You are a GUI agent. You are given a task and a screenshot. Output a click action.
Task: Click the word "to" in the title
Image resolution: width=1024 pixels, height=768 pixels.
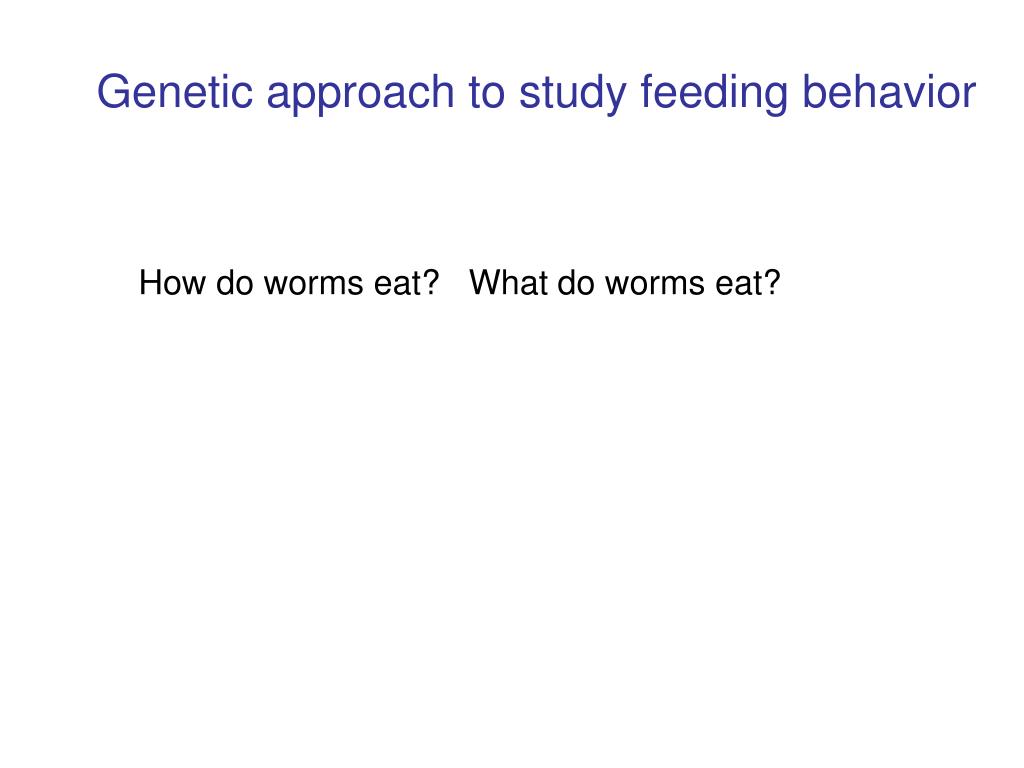(486, 93)
